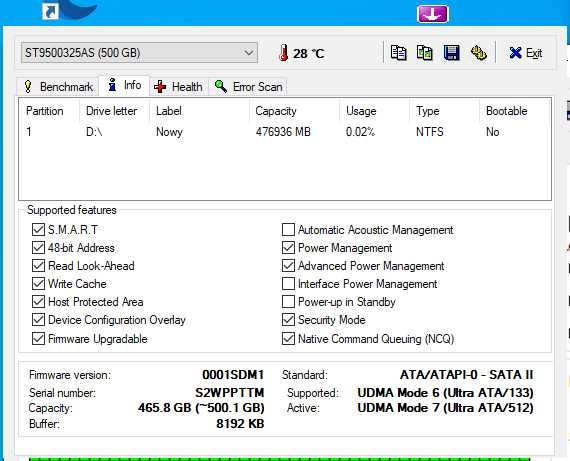
Task: Select the Info tab
Action: click(x=124, y=85)
